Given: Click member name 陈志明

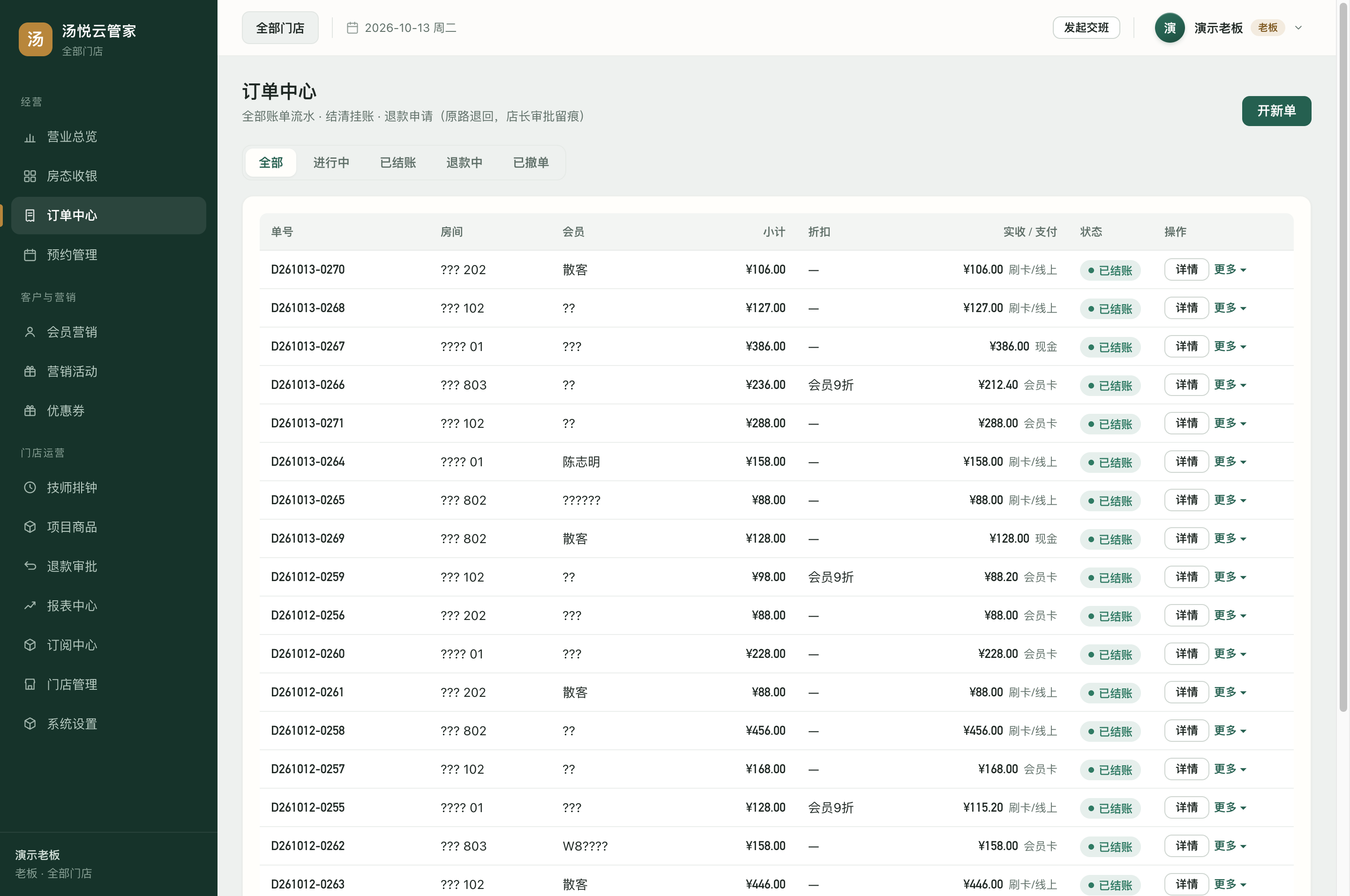Looking at the screenshot, I should [581, 462].
